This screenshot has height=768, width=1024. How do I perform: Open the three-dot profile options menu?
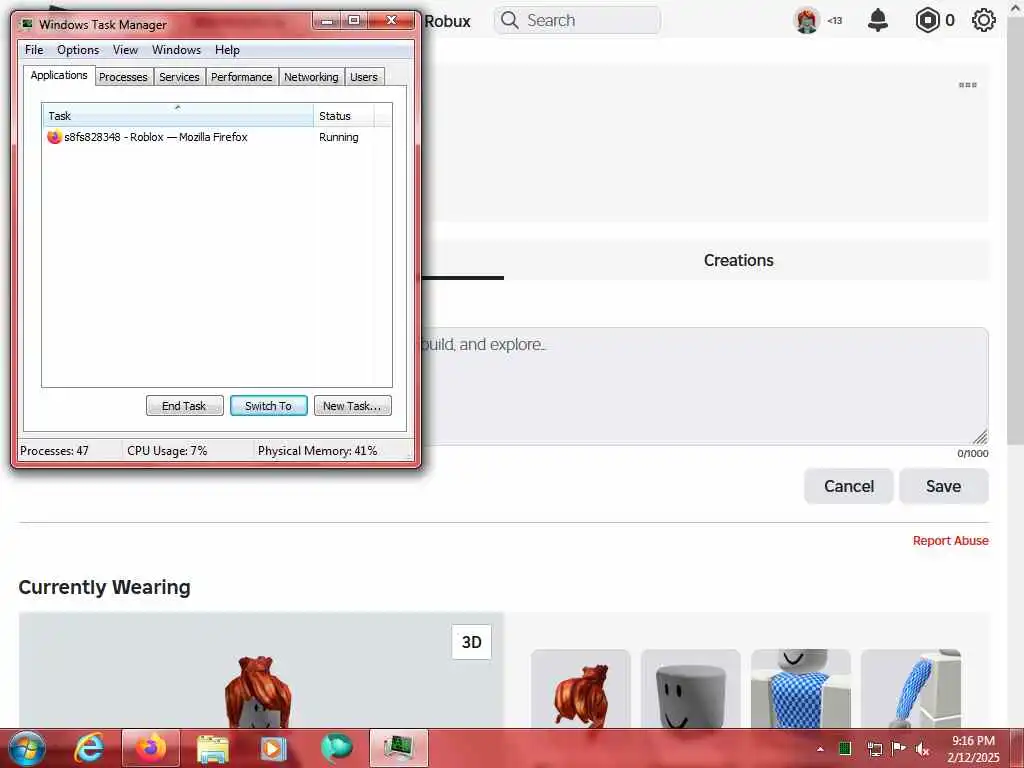pyautogui.click(x=967, y=85)
